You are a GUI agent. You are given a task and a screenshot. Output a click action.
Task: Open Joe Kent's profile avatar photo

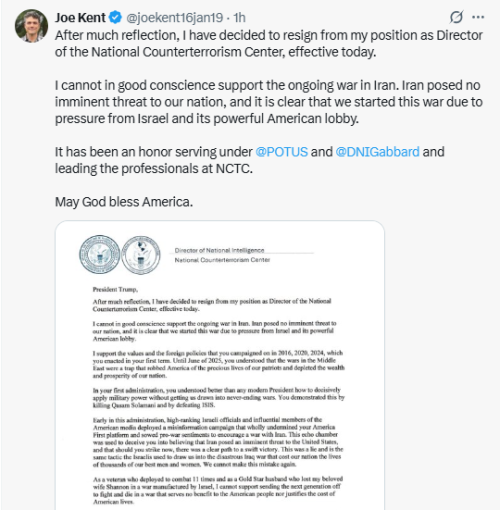pos(31,26)
